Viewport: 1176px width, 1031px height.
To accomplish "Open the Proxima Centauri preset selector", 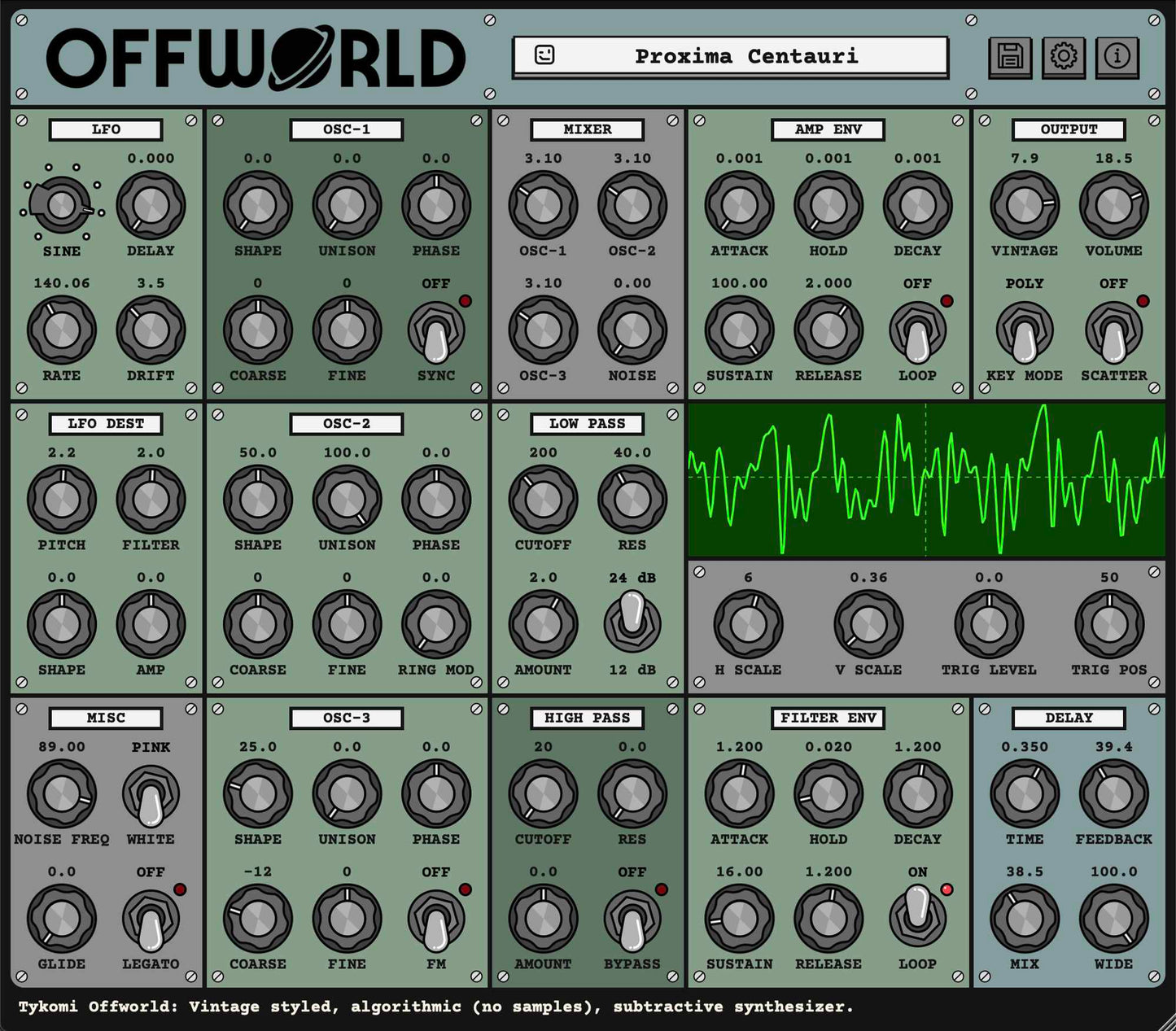I will (731, 56).
